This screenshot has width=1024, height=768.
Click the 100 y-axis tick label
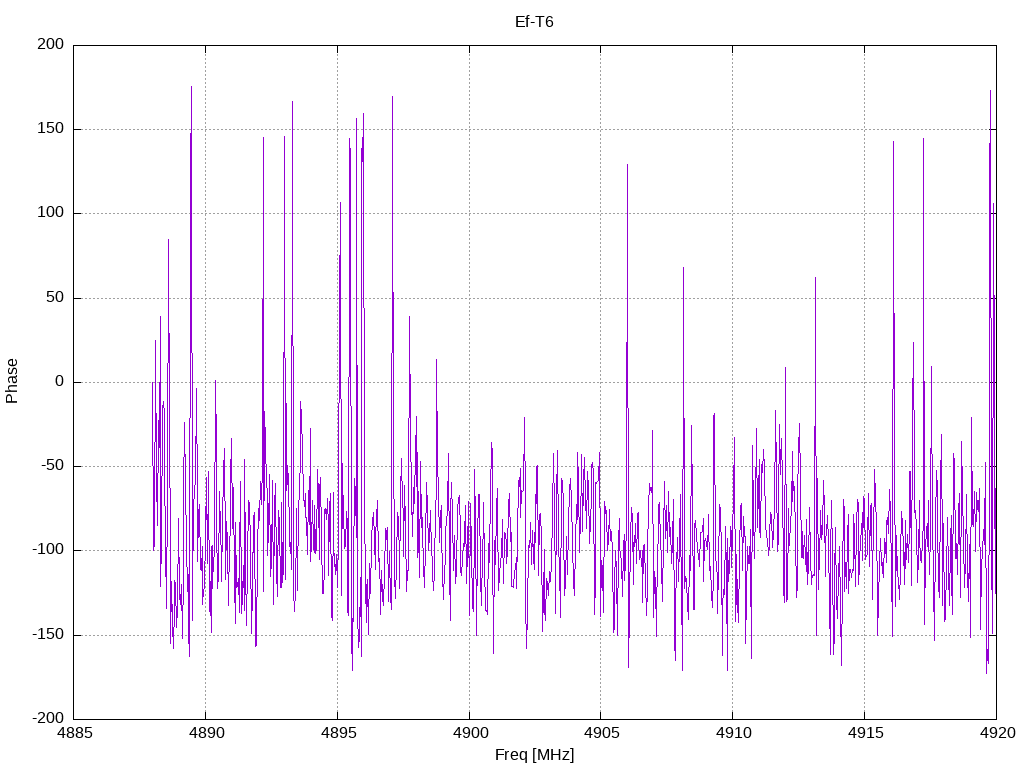click(x=51, y=213)
